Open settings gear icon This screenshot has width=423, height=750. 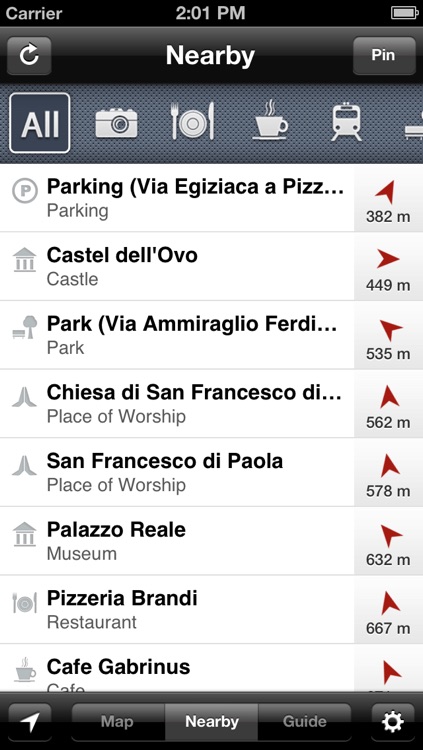pyautogui.click(x=393, y=722)
